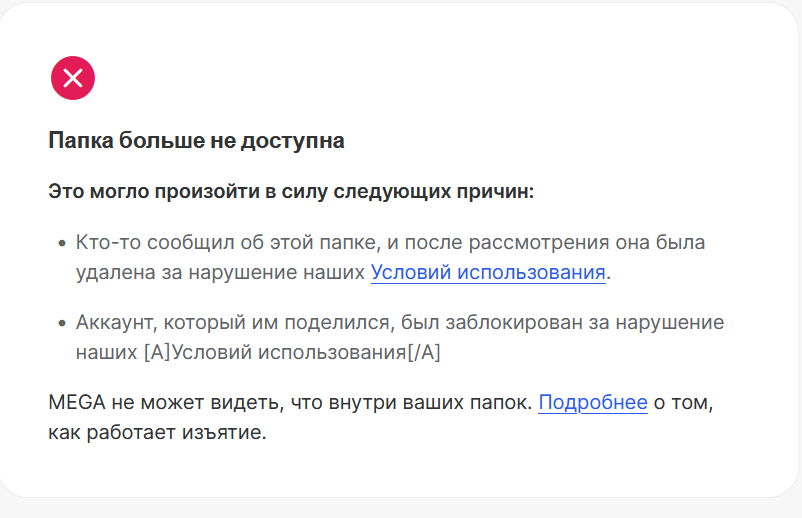Viewport: 802px width, 518px height.
Task: Click the red error X icon
Action: coord(73,78)
